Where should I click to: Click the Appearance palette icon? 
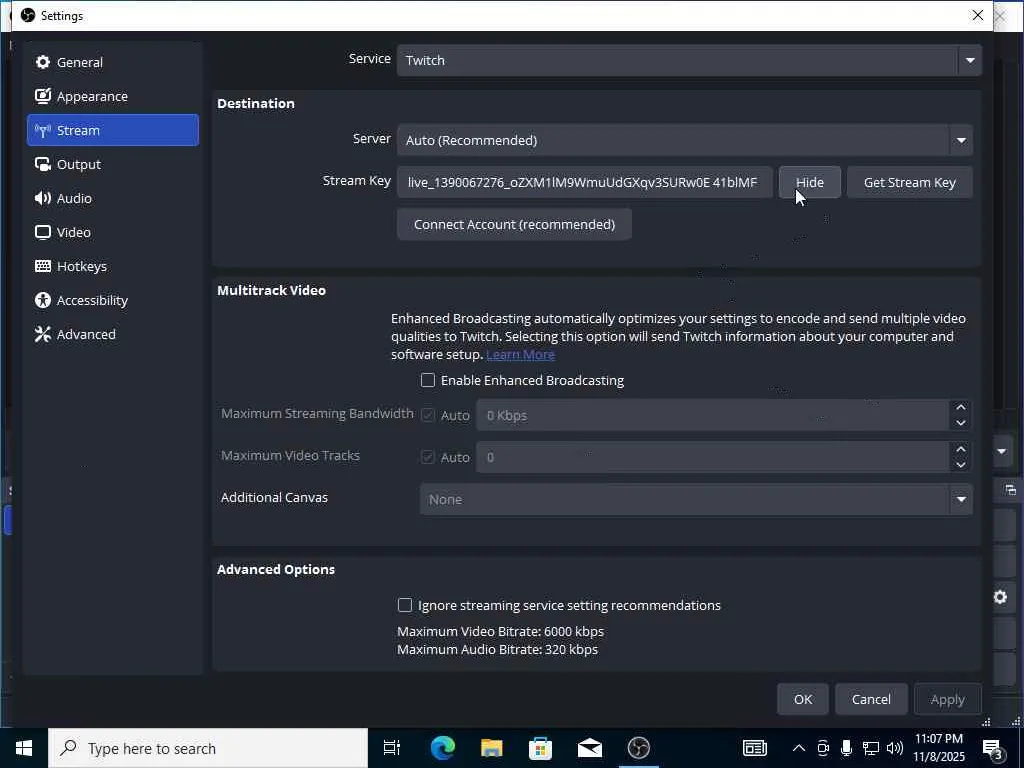click(42, 96)
